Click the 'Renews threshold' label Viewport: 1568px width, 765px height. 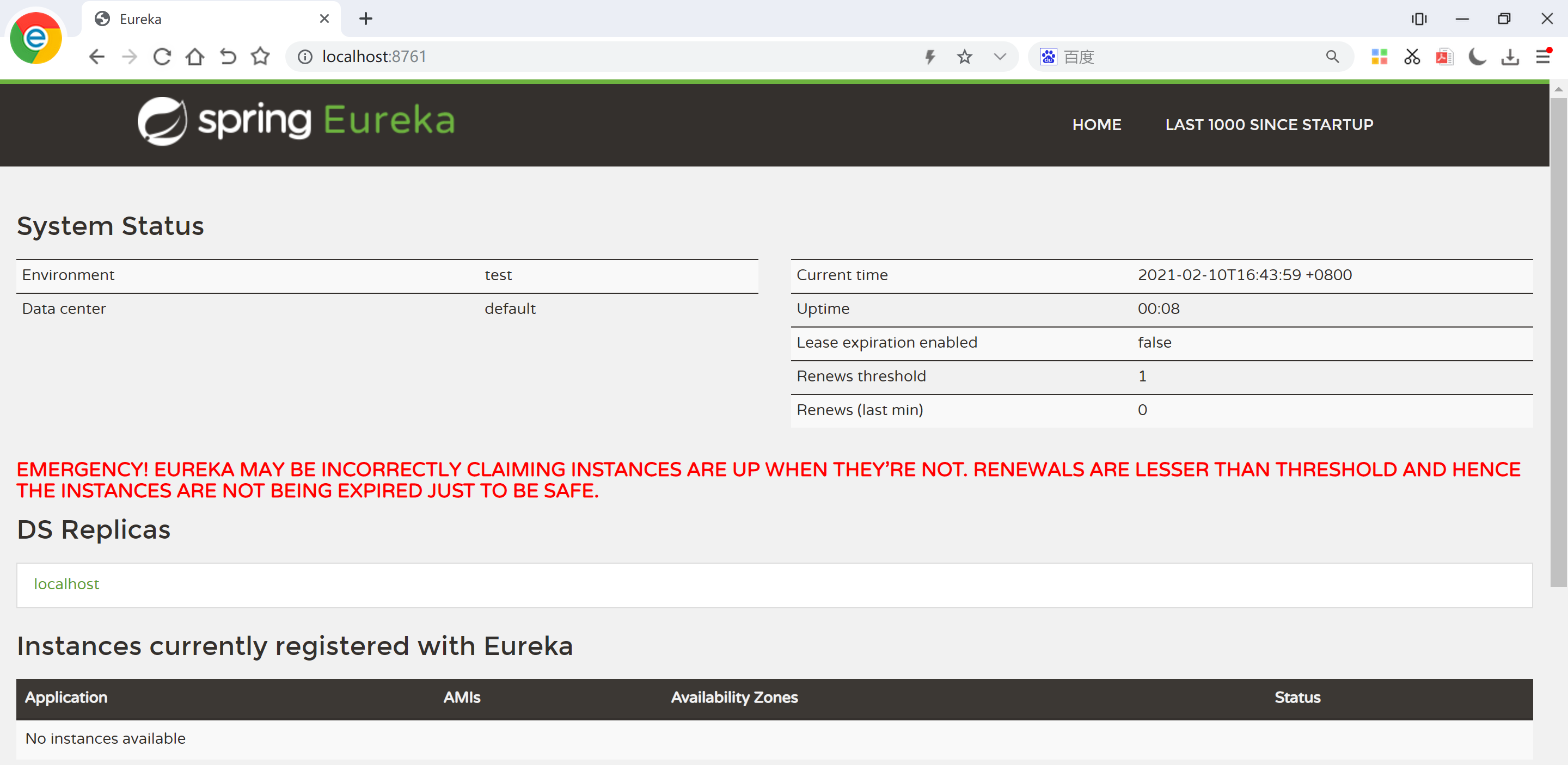(861, 377)
